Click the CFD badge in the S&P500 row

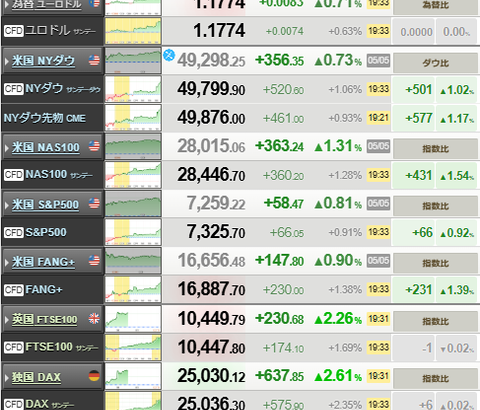pos(14,232)
